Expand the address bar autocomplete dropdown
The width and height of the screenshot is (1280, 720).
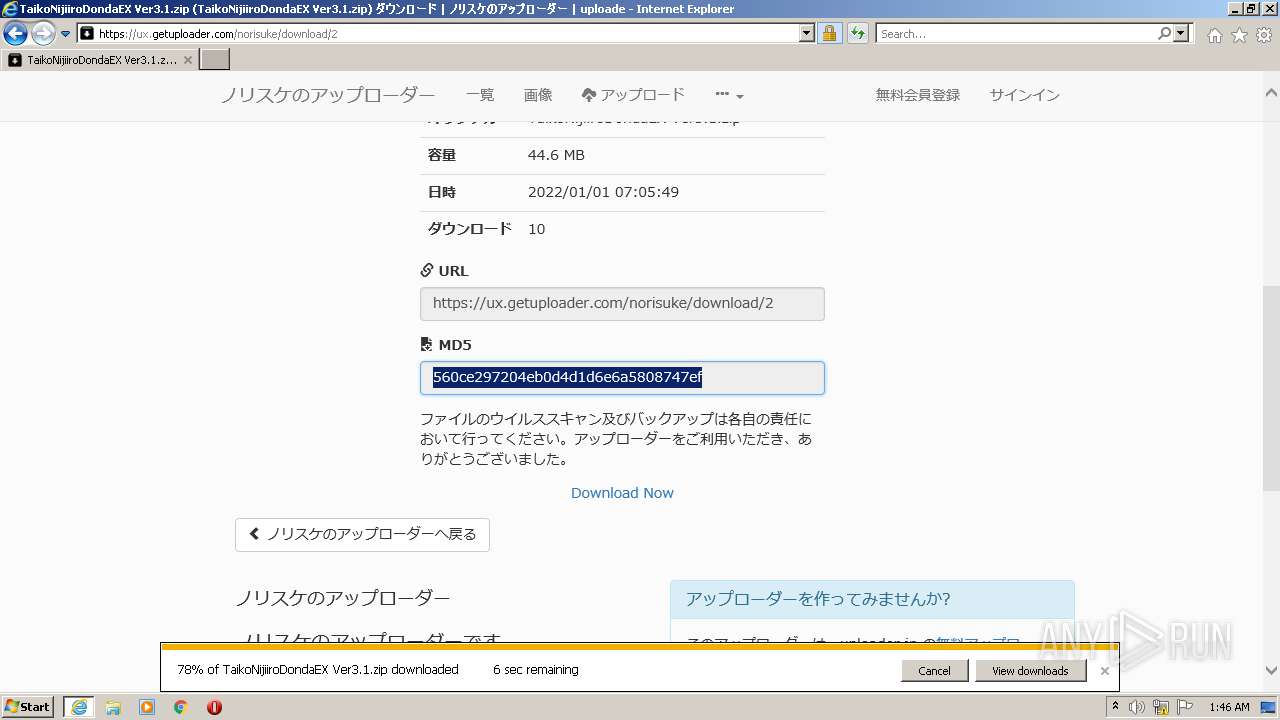pos(807,34)
